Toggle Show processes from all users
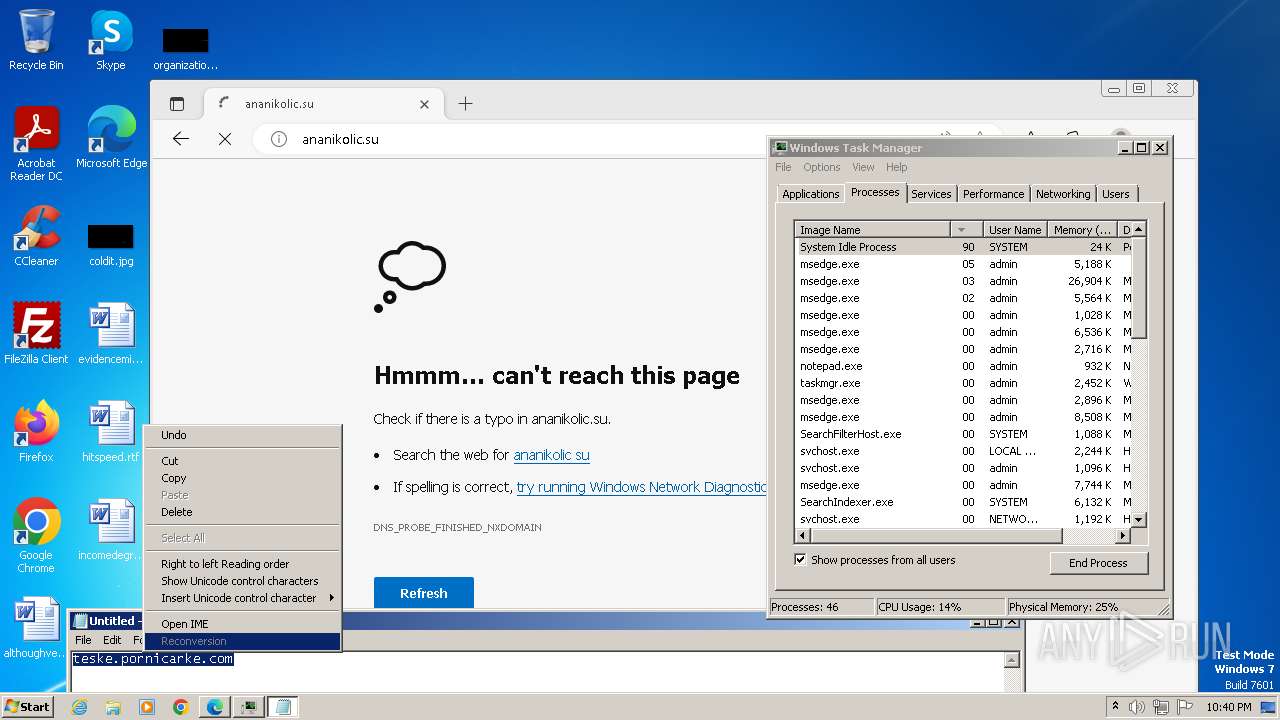 pos(800,560)
